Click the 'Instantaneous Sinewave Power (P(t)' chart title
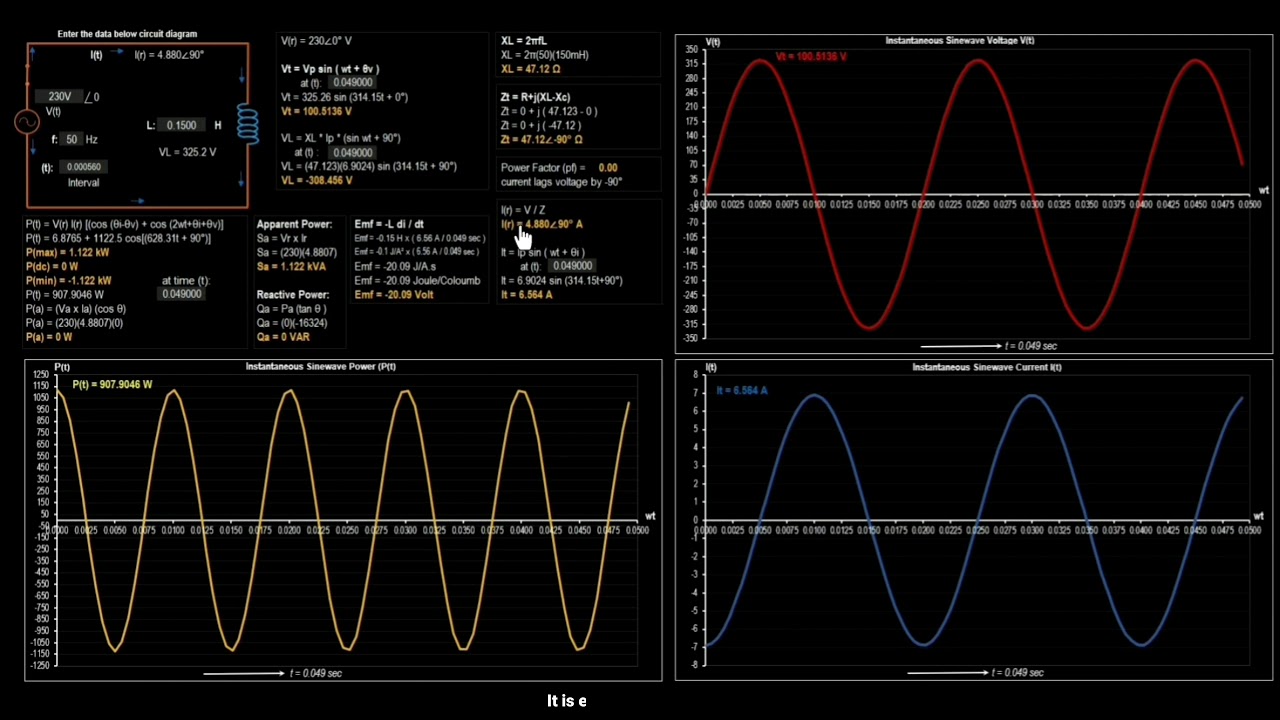 [x=320, y=367]
